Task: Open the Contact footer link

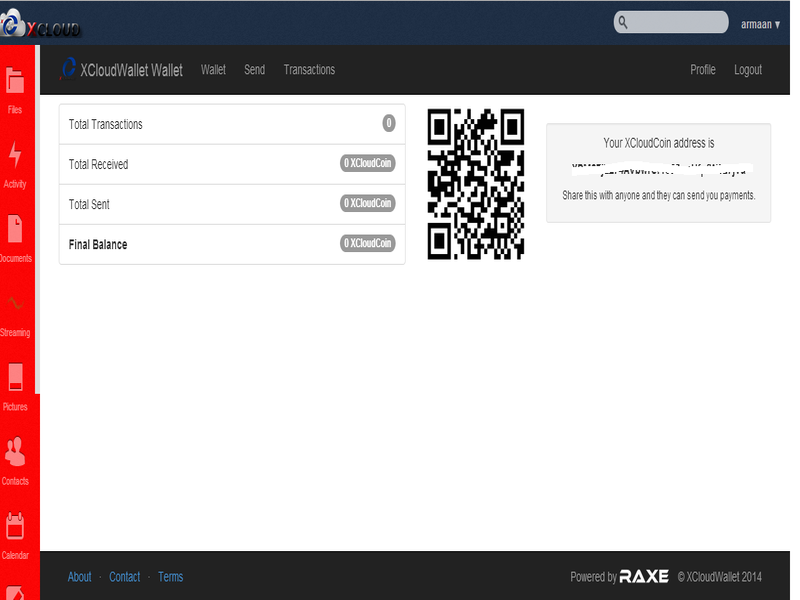Action: click(124, 577)
